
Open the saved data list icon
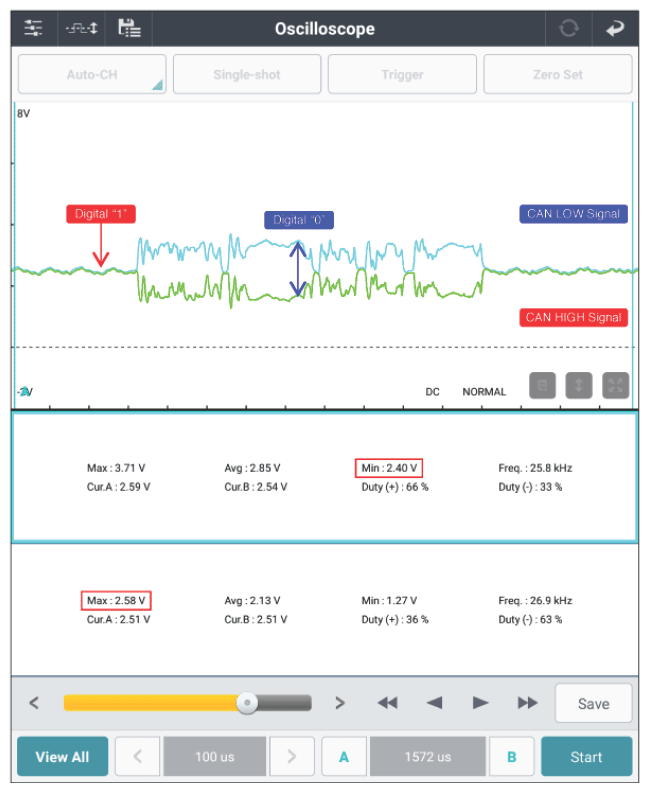point(129,28)
